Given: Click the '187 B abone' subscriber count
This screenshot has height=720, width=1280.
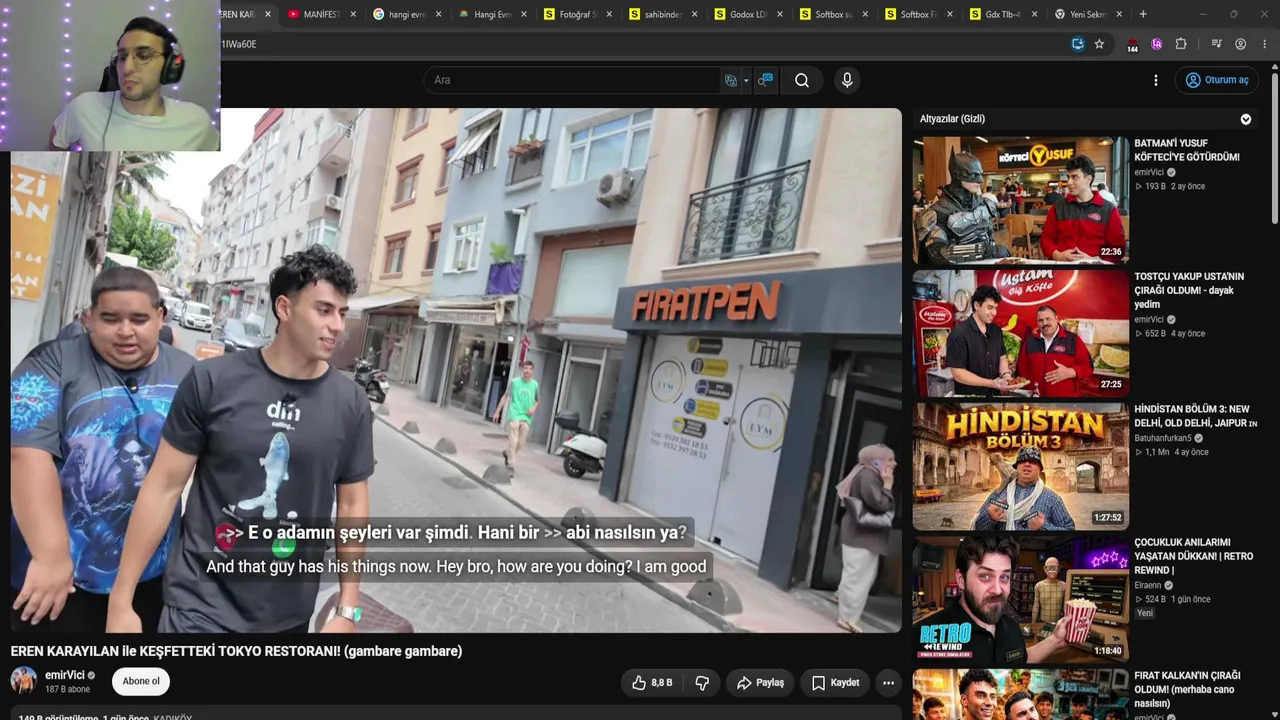Looking at the screenshot, I should coord(67,690).
